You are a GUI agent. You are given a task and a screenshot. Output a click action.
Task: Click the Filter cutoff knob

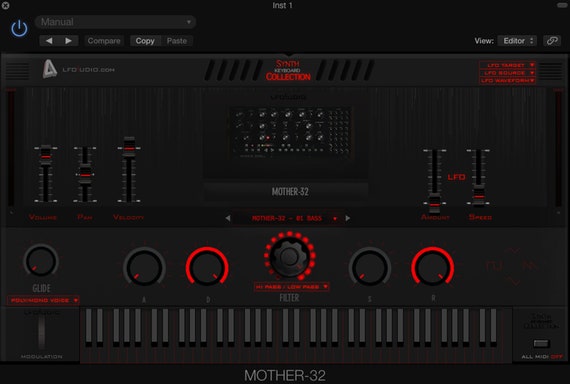point(289,256)
